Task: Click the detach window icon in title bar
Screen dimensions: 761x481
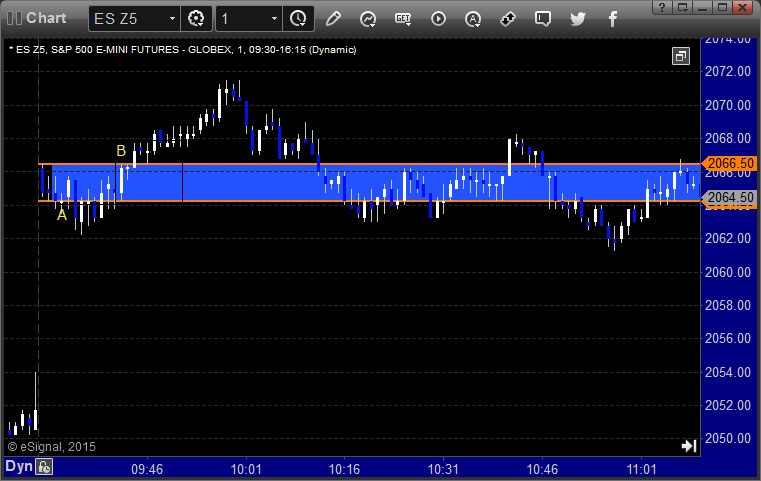Action: [682, 7]
